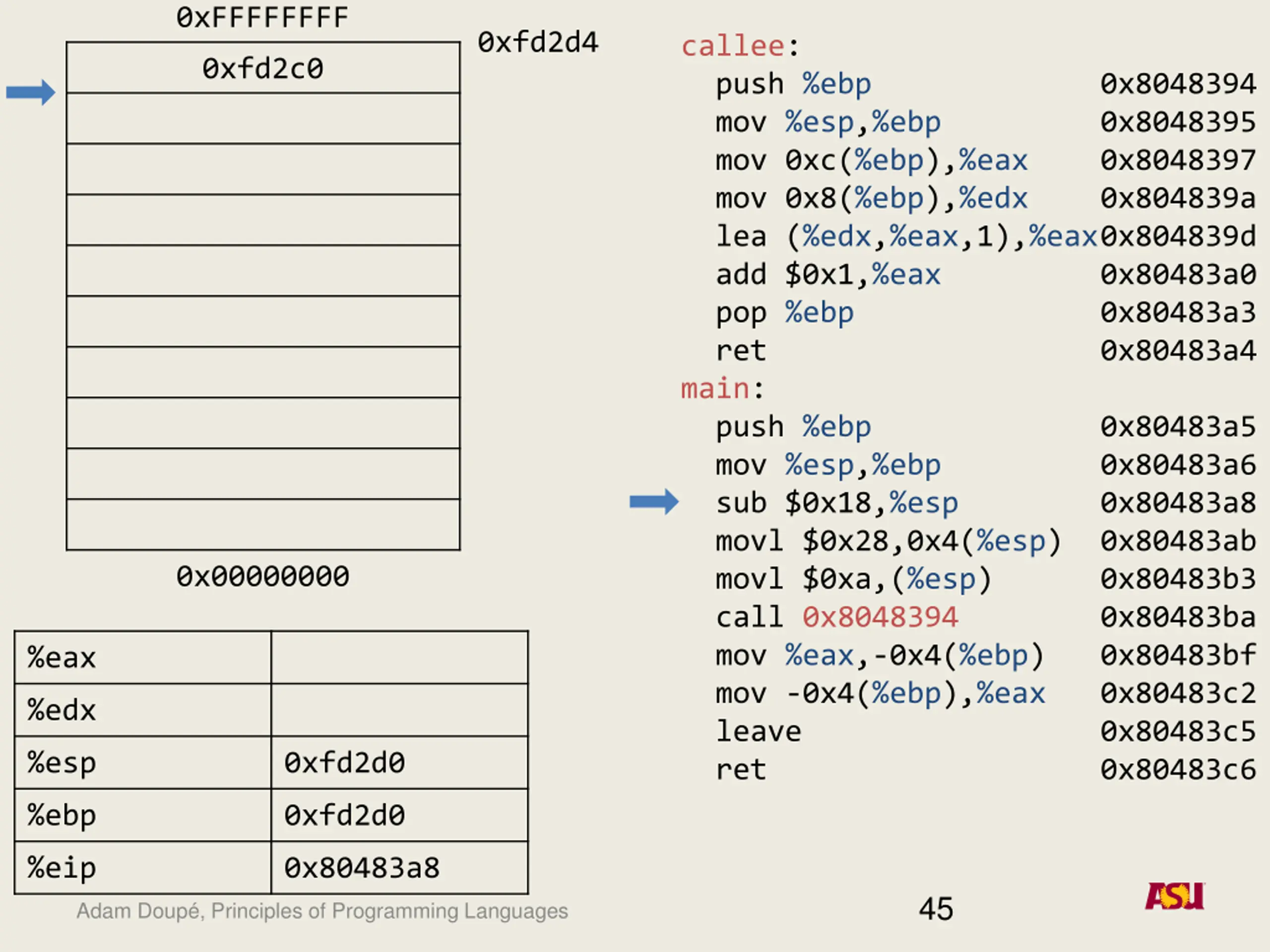
Task: Select the mov %eax,-0x4(%ebp) instruction
Action: point(880,655)
